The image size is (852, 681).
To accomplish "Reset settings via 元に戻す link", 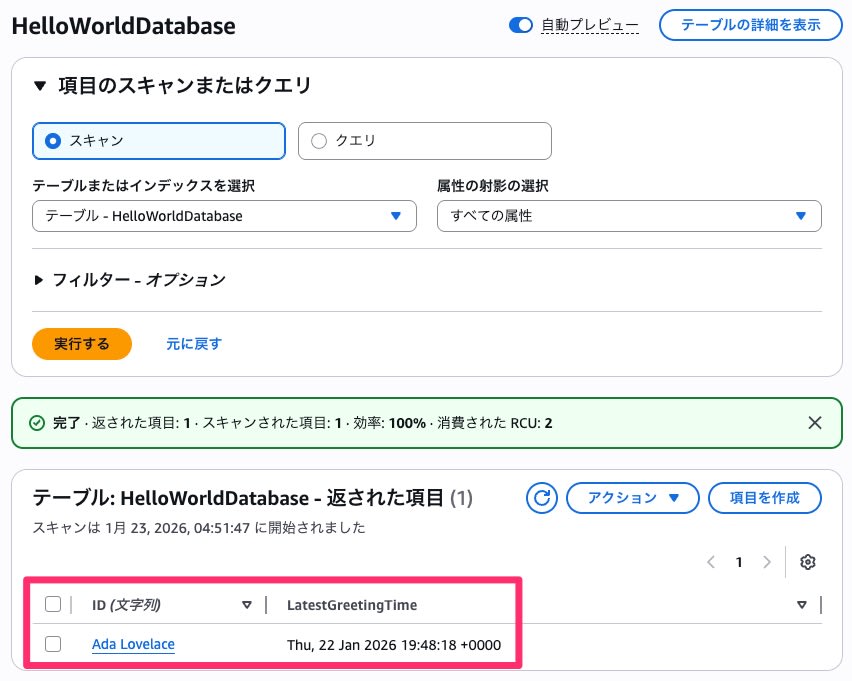I will click(193, 342).
